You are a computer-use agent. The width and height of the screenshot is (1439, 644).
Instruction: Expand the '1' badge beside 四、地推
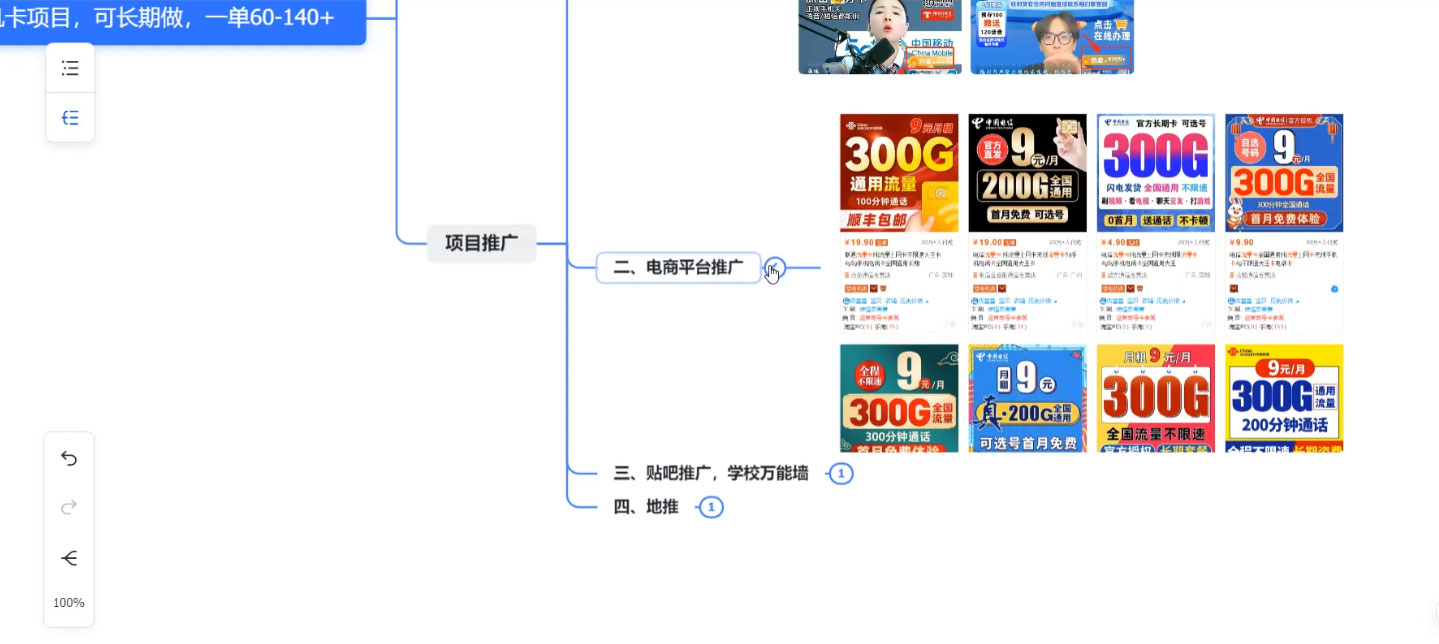711,507
